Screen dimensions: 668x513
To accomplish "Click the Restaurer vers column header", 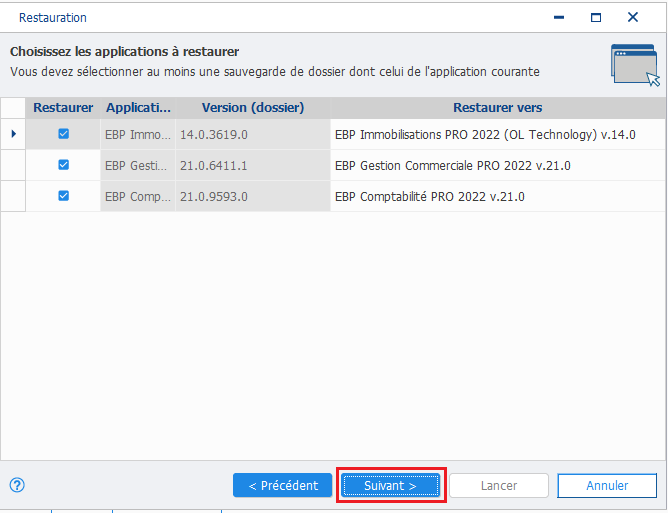I will pyautogui.click(x=497, y=108).
